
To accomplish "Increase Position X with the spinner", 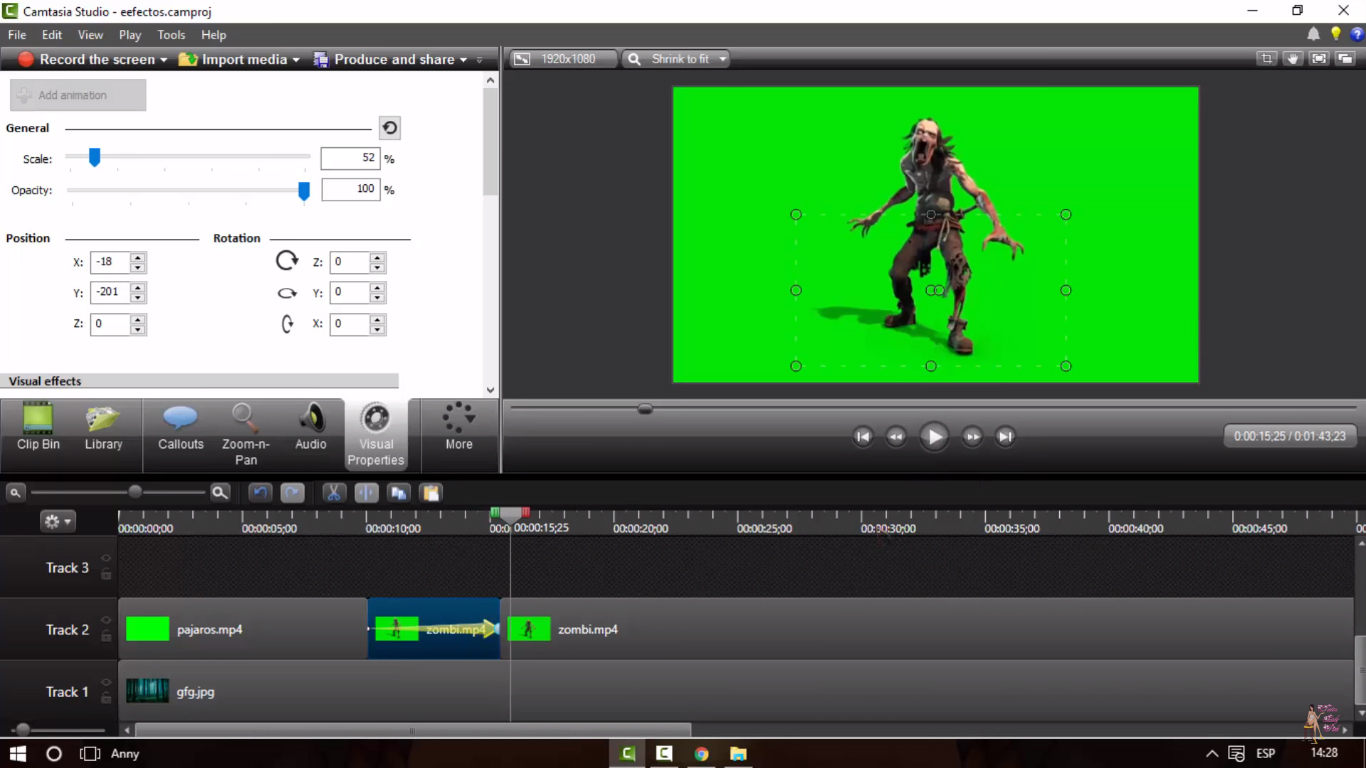I will click(138, 257).
